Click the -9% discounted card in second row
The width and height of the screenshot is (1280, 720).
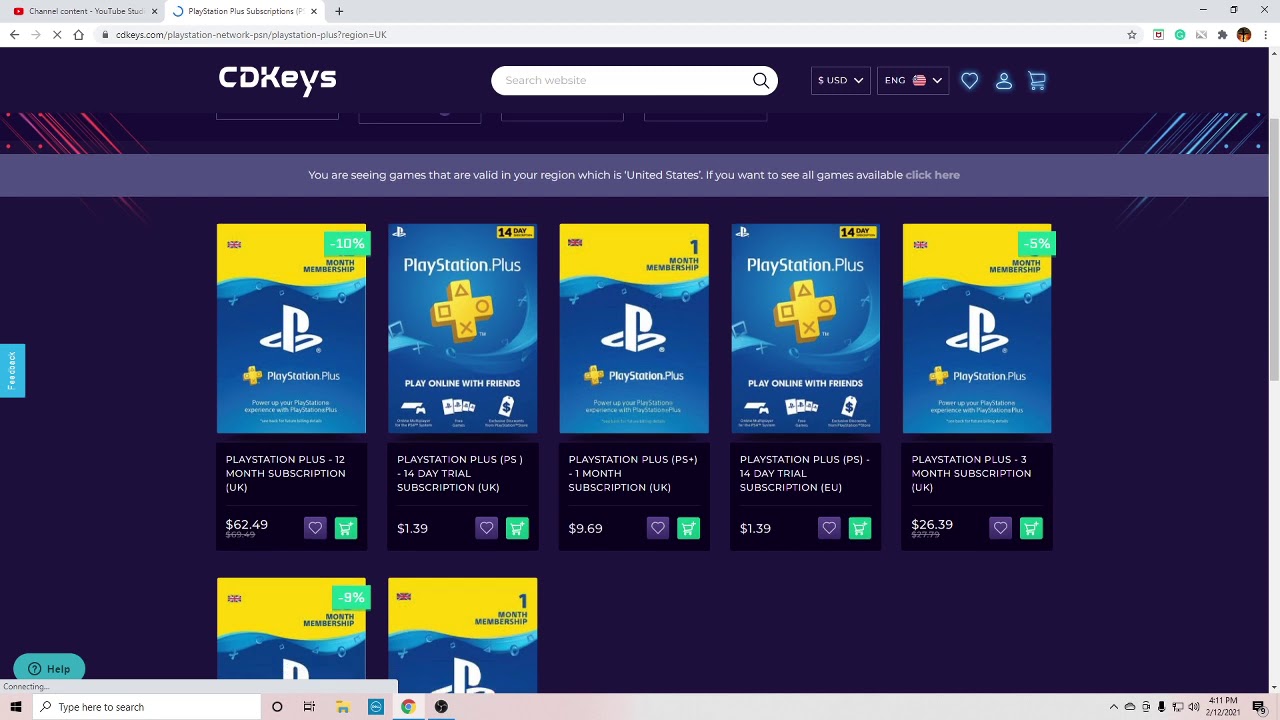click(x=291, y=635)
